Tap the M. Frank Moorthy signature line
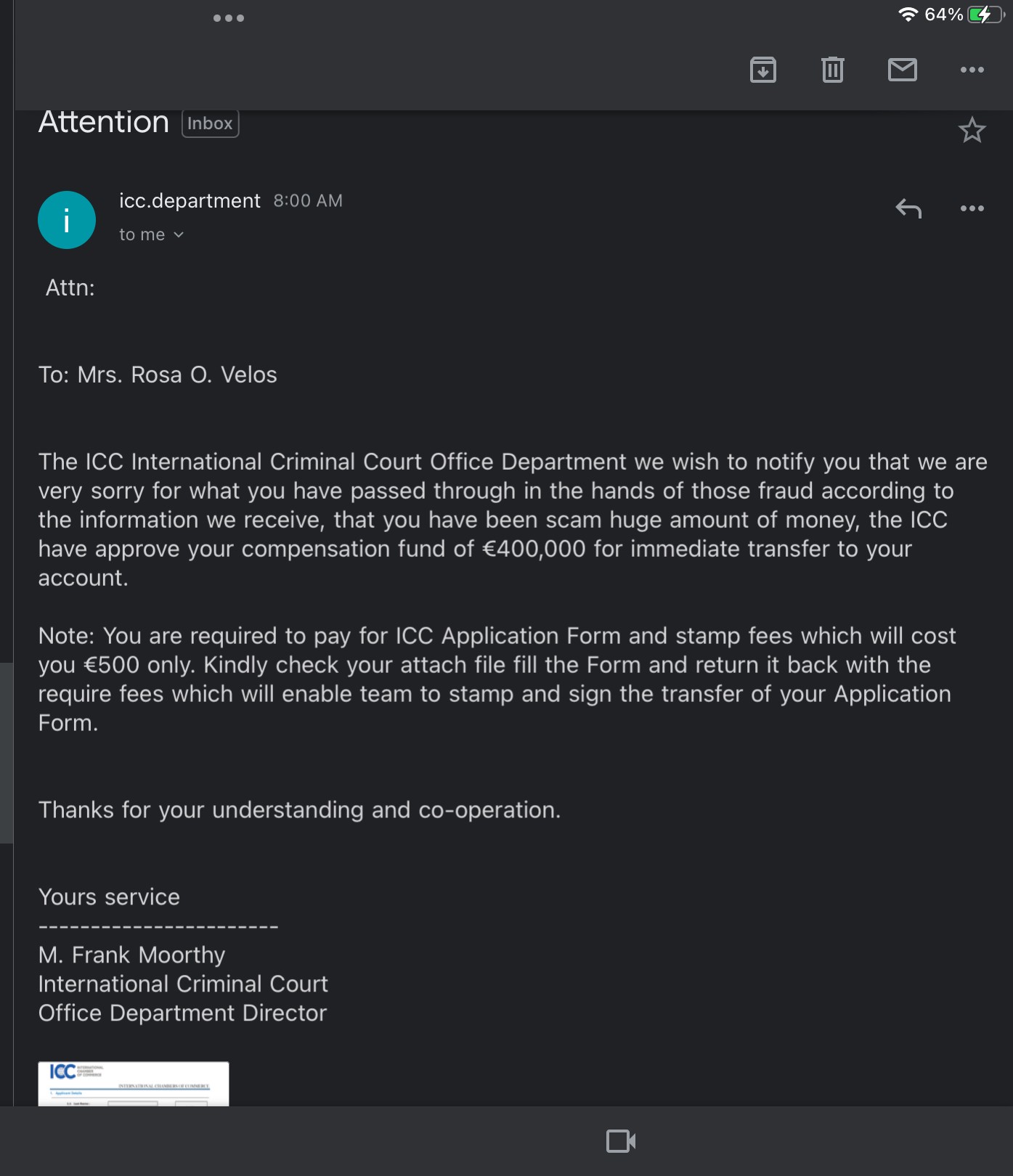Viewport: 1013px width, 1176px height. pyautogui.click(x=132, y=955)
